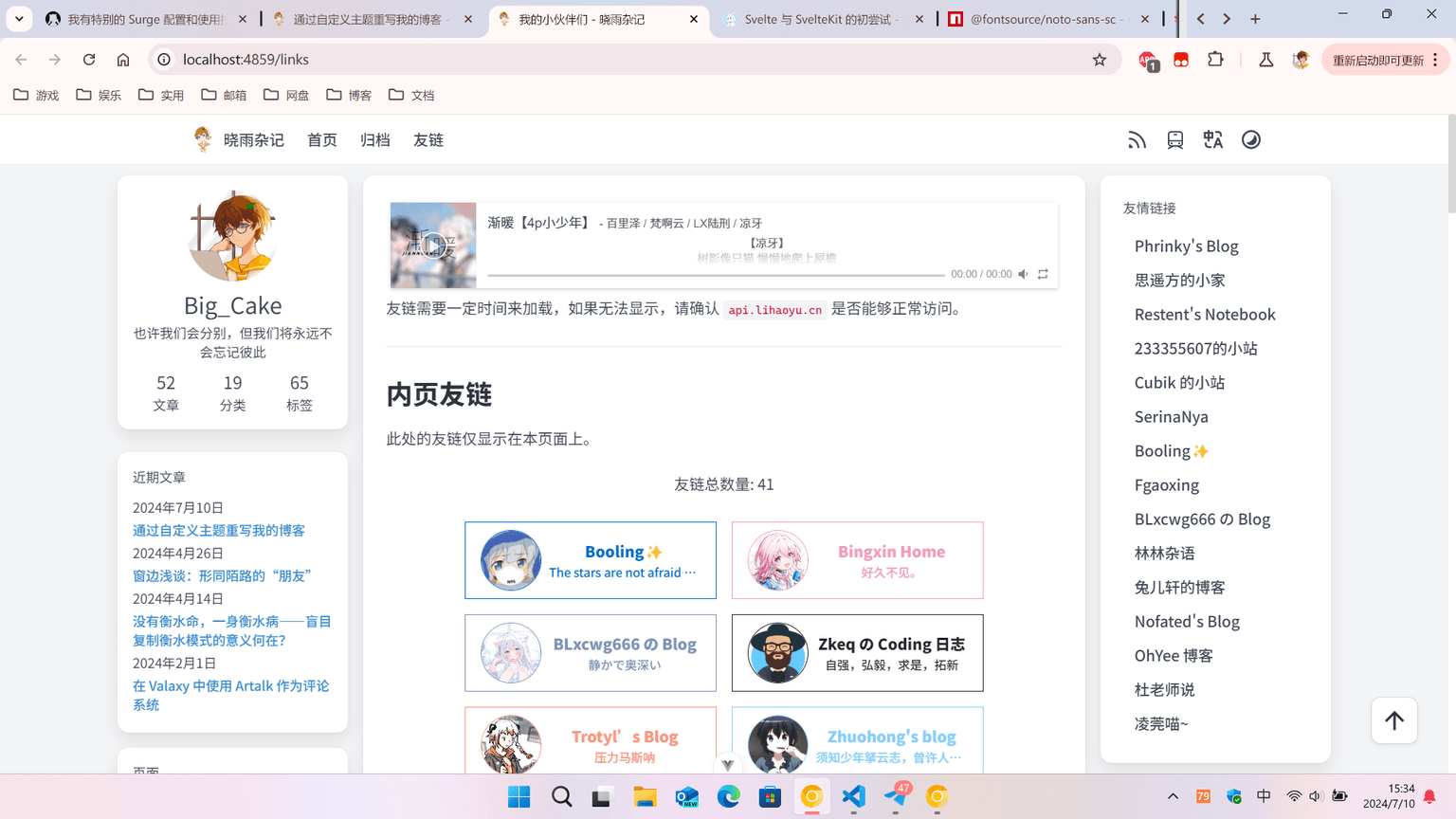
Task: Click the Booling friend link card
Action: (x=590, y=560)
